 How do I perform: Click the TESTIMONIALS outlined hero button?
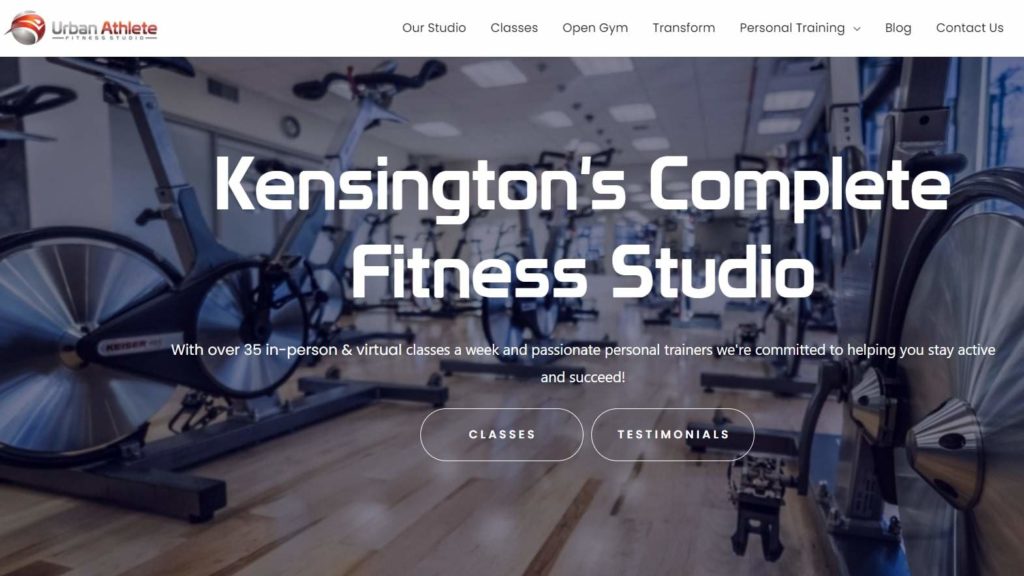pos(673,434)
